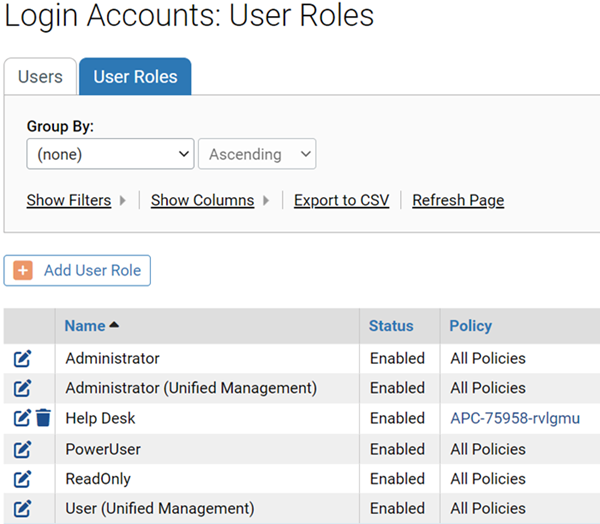Export the roles list to CSV

(341, 200)
